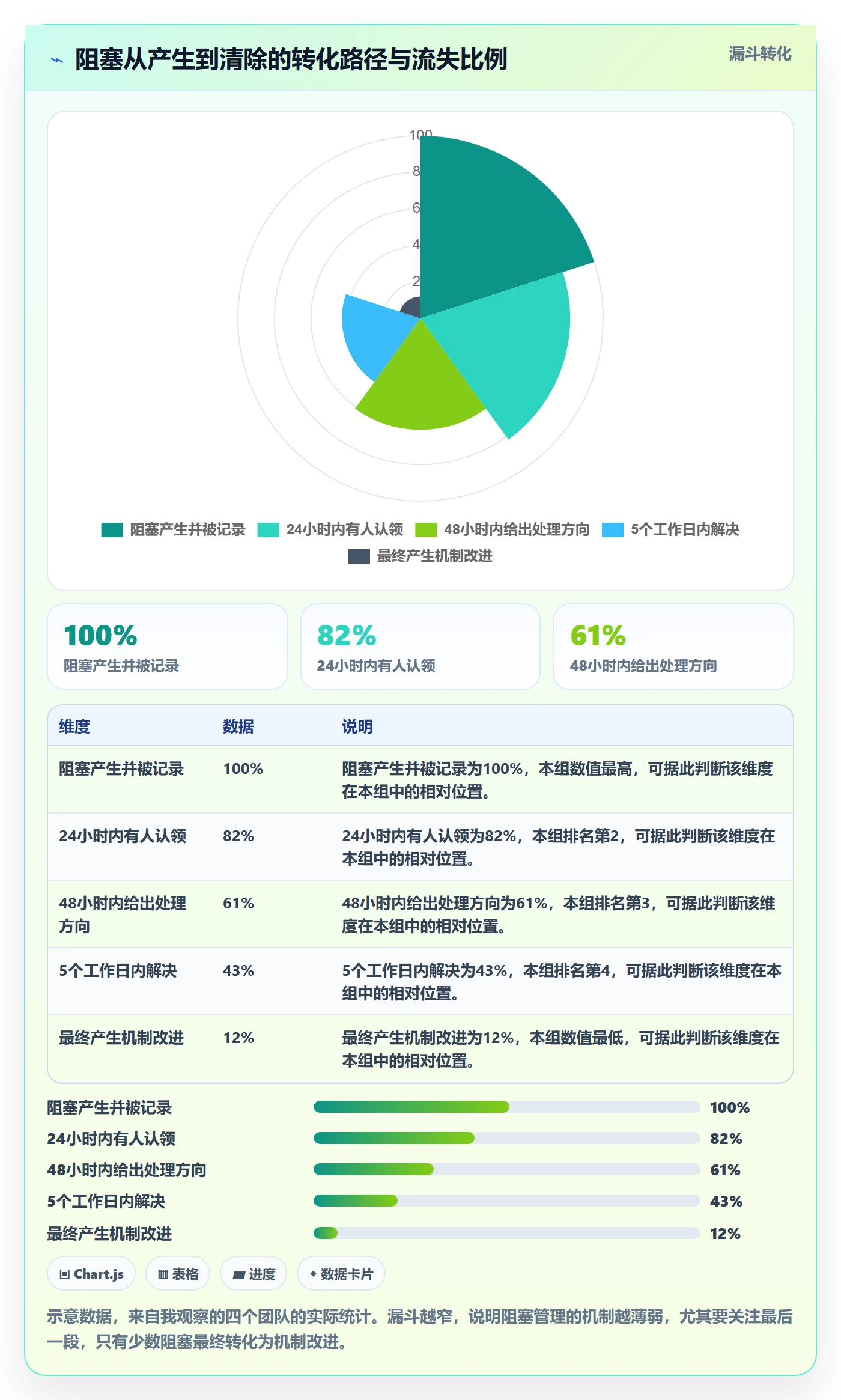Click the 说明 column header
Viewport: 841px width, 1400px height.
357,726
